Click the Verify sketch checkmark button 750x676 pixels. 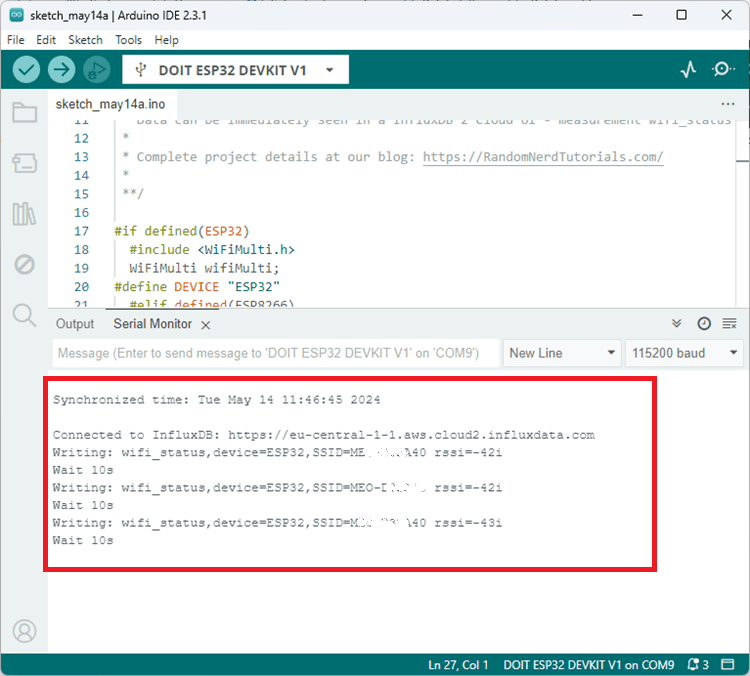coord(27,69)
